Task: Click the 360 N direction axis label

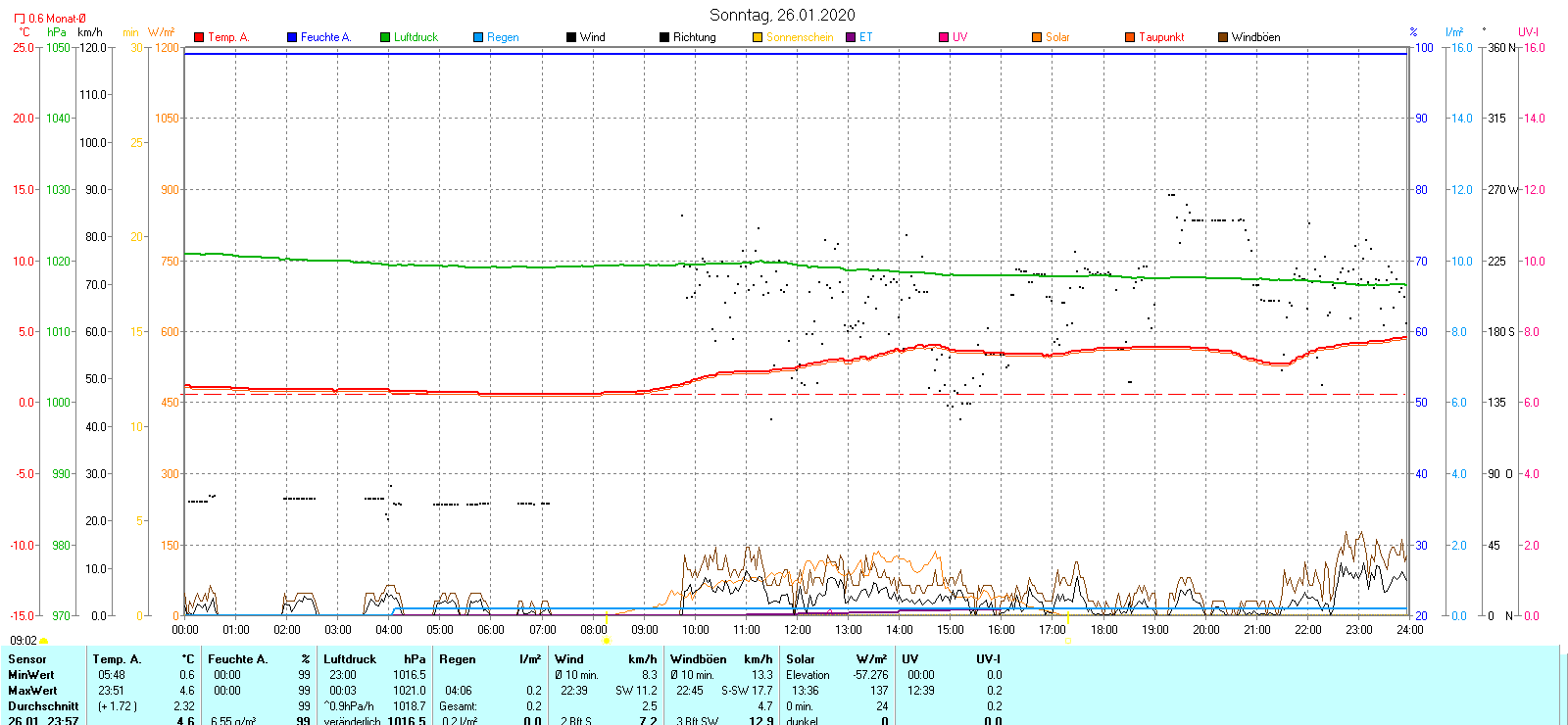Action: click(1501, 48)
